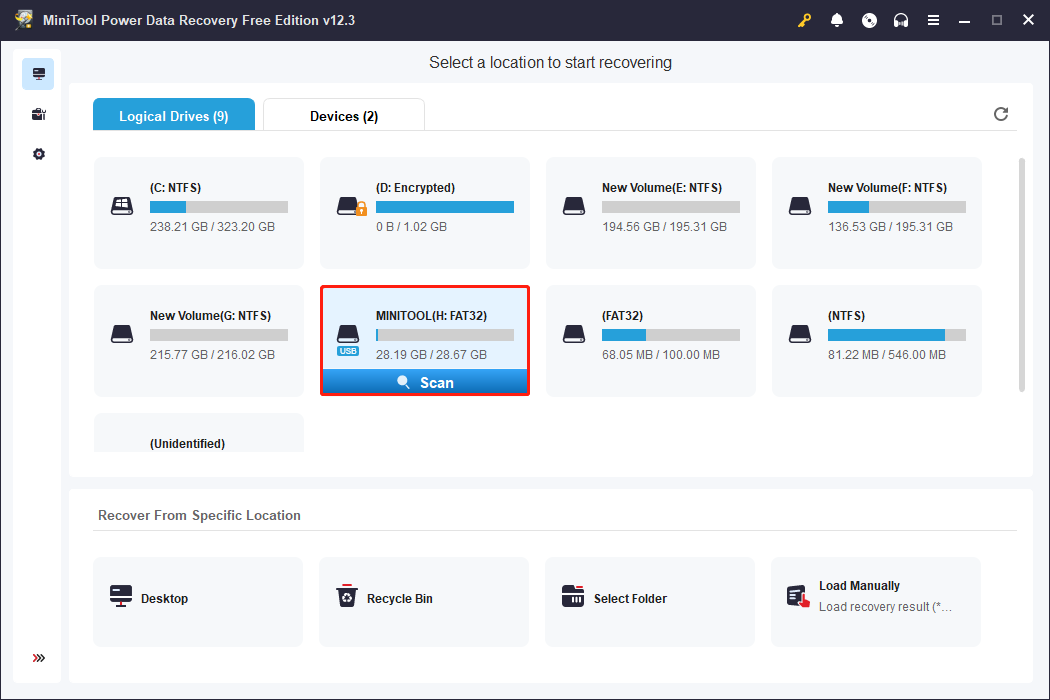
Task: Switch to the Devices (2) tab
Action: 343,116
